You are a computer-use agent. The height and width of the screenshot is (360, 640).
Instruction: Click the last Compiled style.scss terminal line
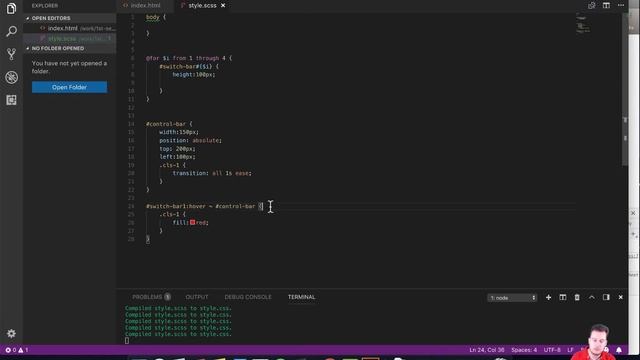[x=178, y=334]
